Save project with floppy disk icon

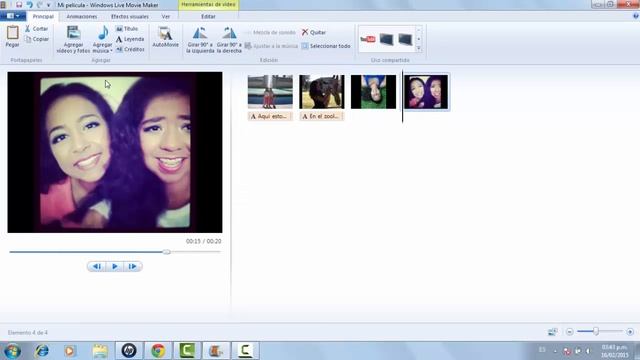click(19, 5)
